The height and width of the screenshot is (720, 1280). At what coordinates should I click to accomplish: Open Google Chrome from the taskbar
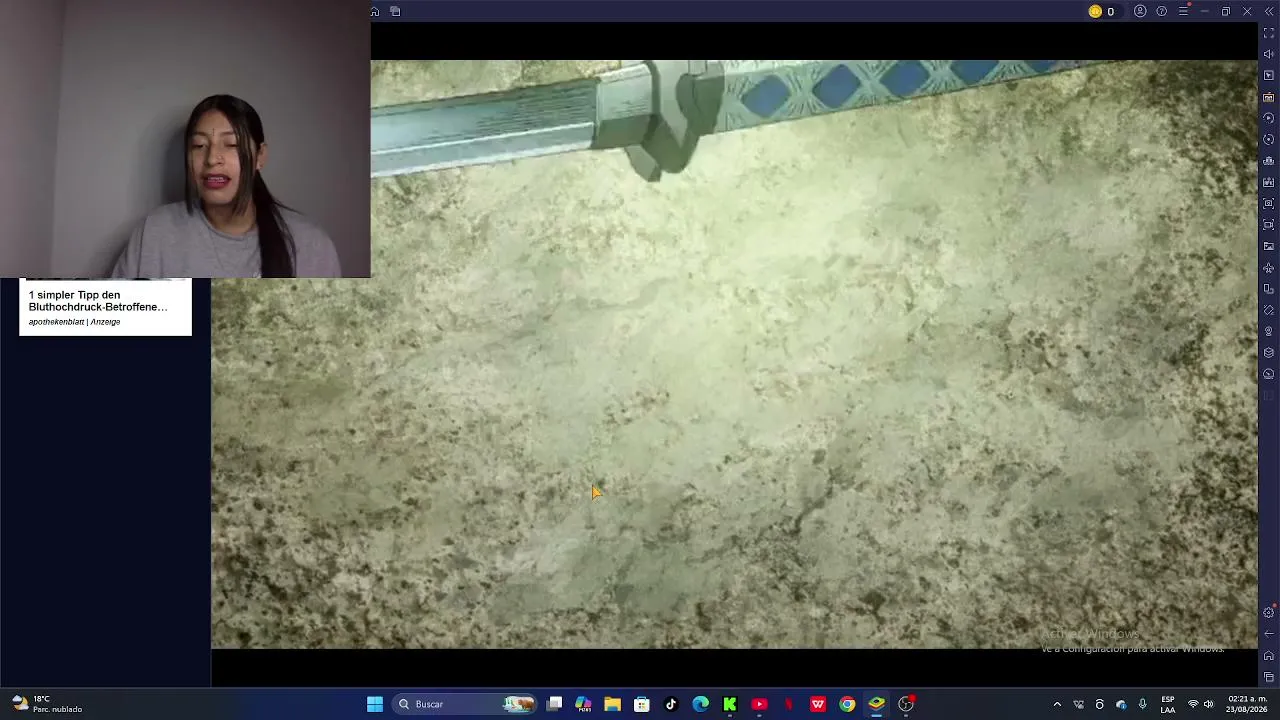847,704
